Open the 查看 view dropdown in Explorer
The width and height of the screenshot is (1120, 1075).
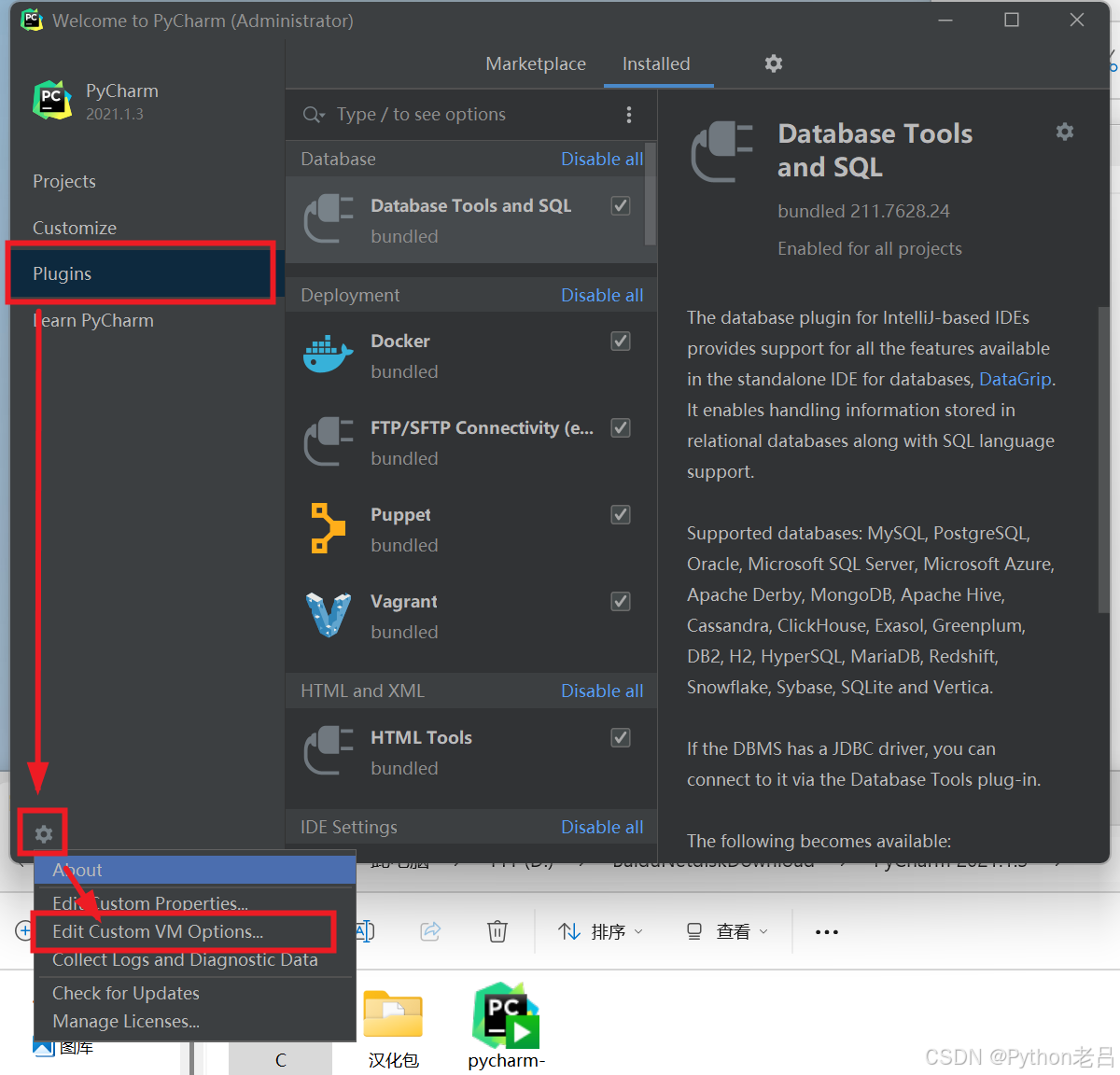click(x=727, y=931)
